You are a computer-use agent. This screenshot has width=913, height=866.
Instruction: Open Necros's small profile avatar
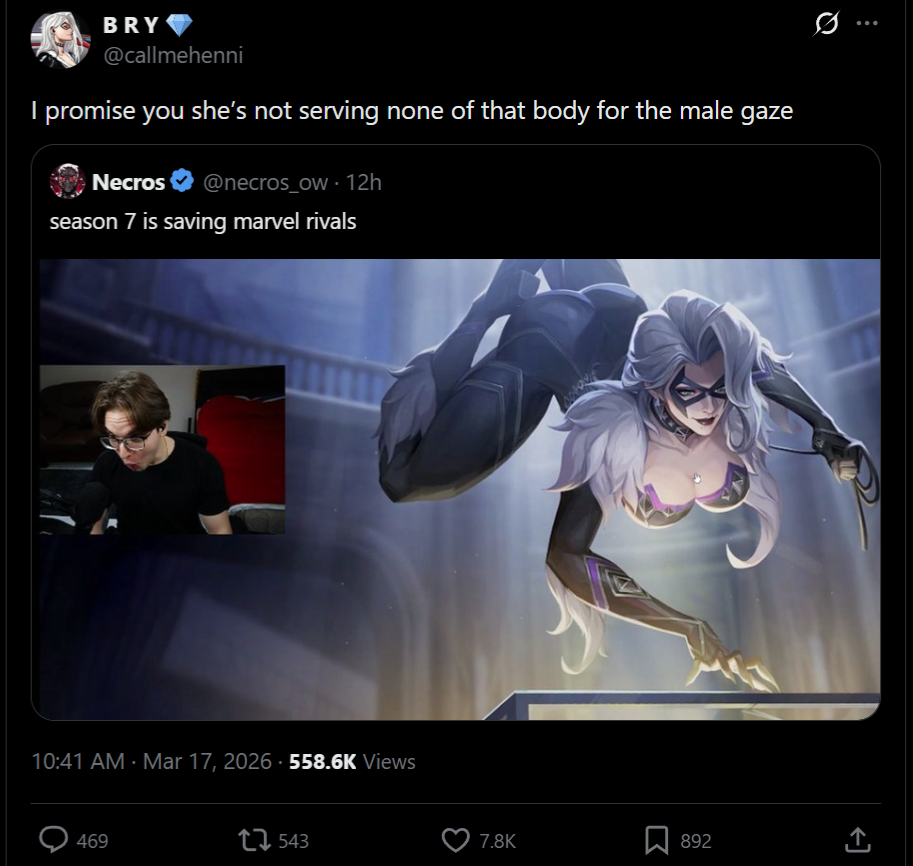[x=68, y=182]
